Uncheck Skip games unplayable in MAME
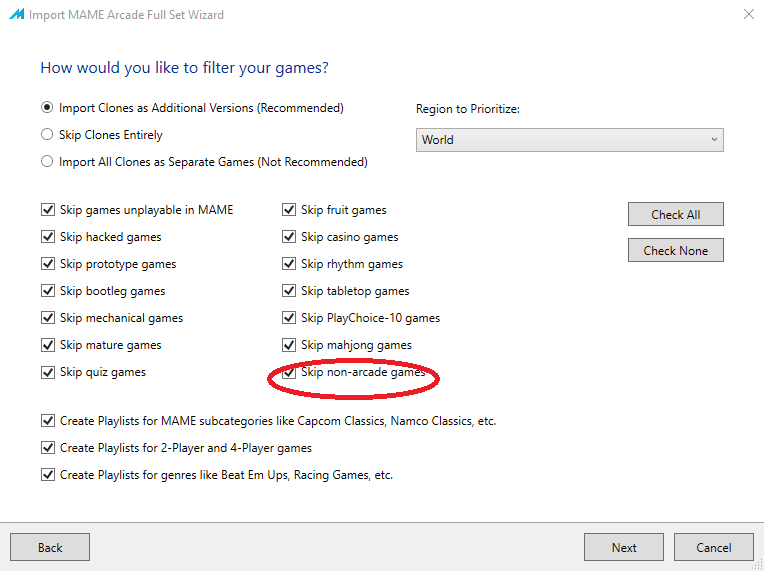The width and height of the screenshot is (764, 571). tap(48, 210)
